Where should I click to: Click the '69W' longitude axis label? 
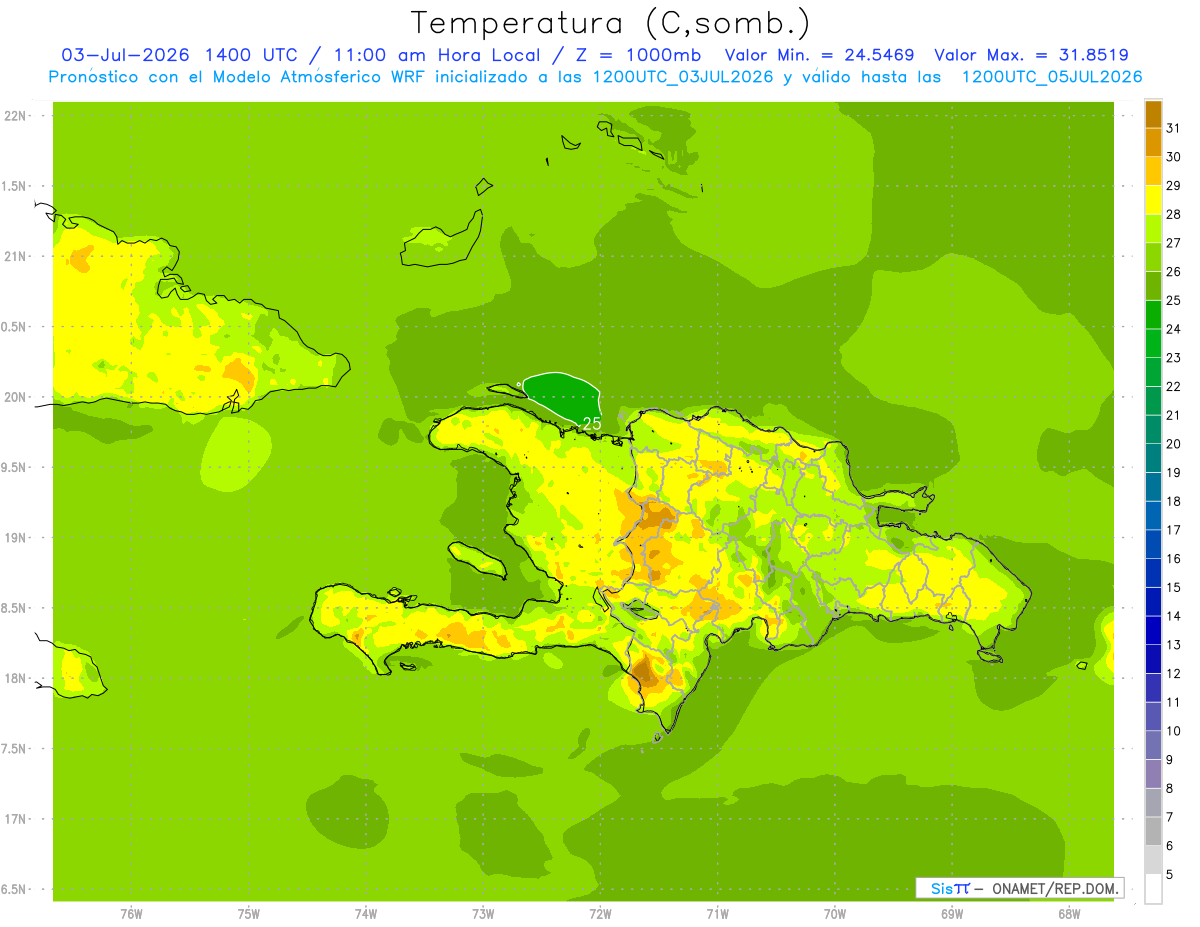point(952,914)
